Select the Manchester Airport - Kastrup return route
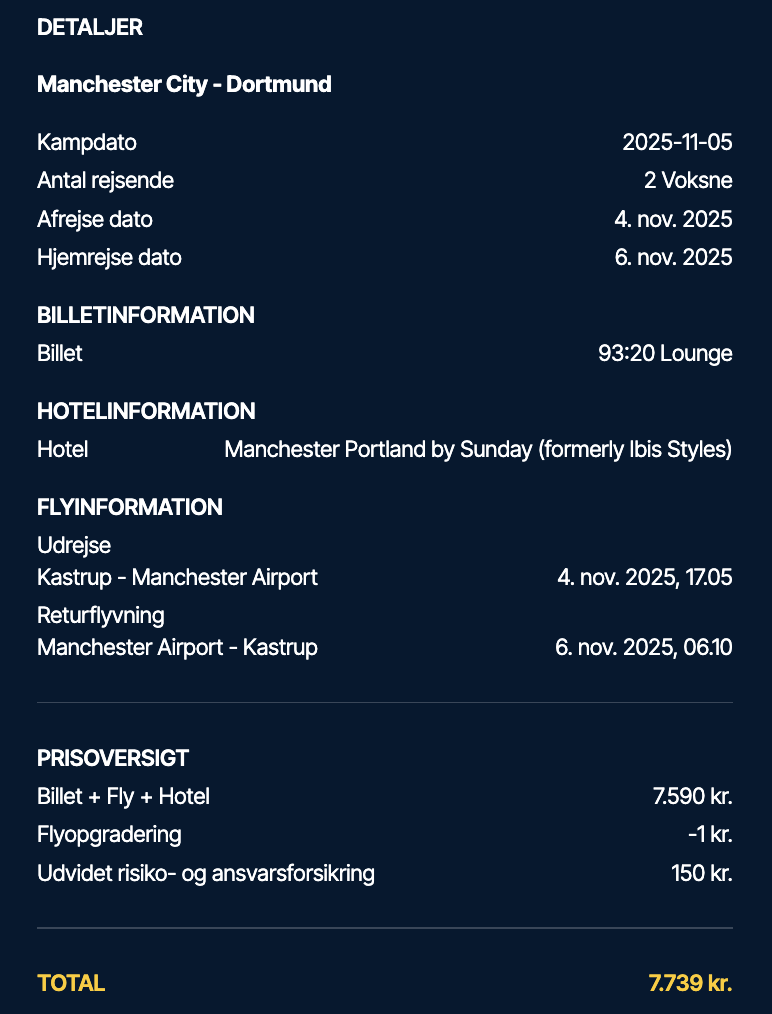The width and height of the screenshot is (772, 1014). (177, 647)
